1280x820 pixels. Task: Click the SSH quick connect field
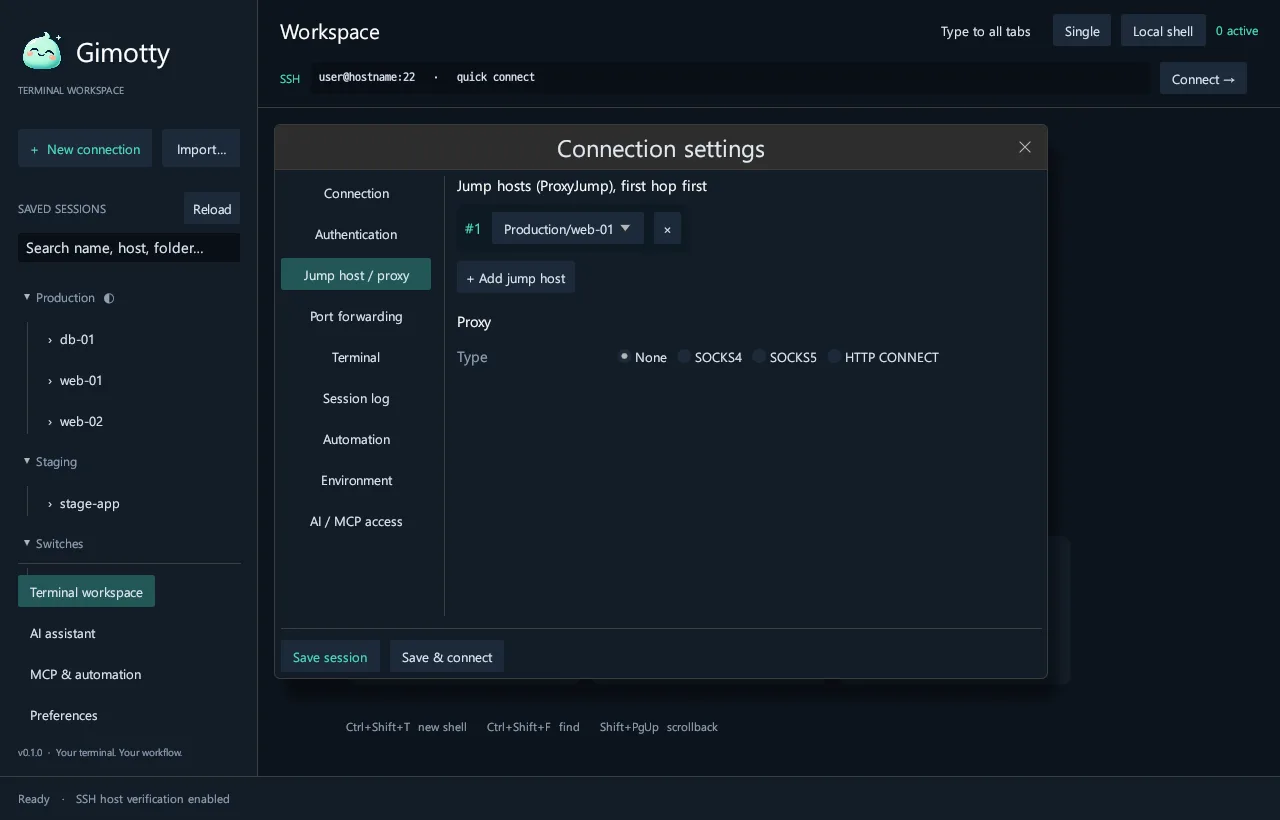[729, 78]
